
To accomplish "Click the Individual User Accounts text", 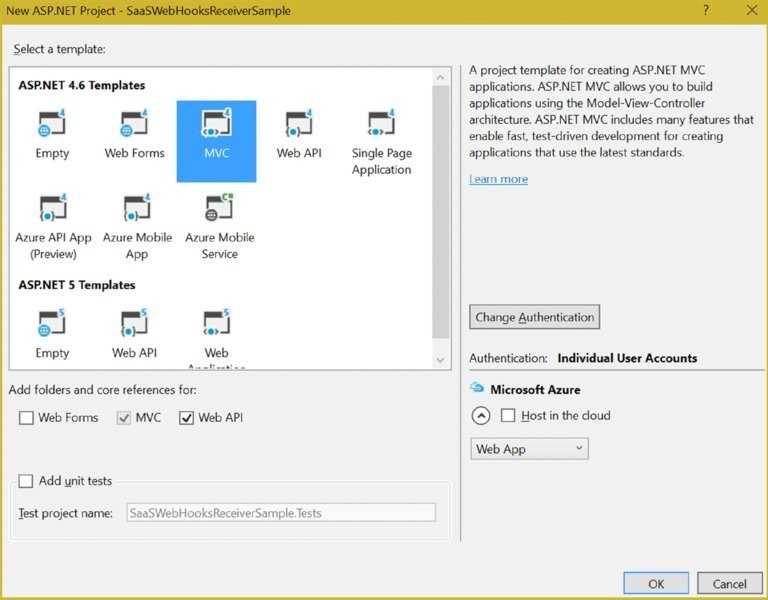I will 627,358.
